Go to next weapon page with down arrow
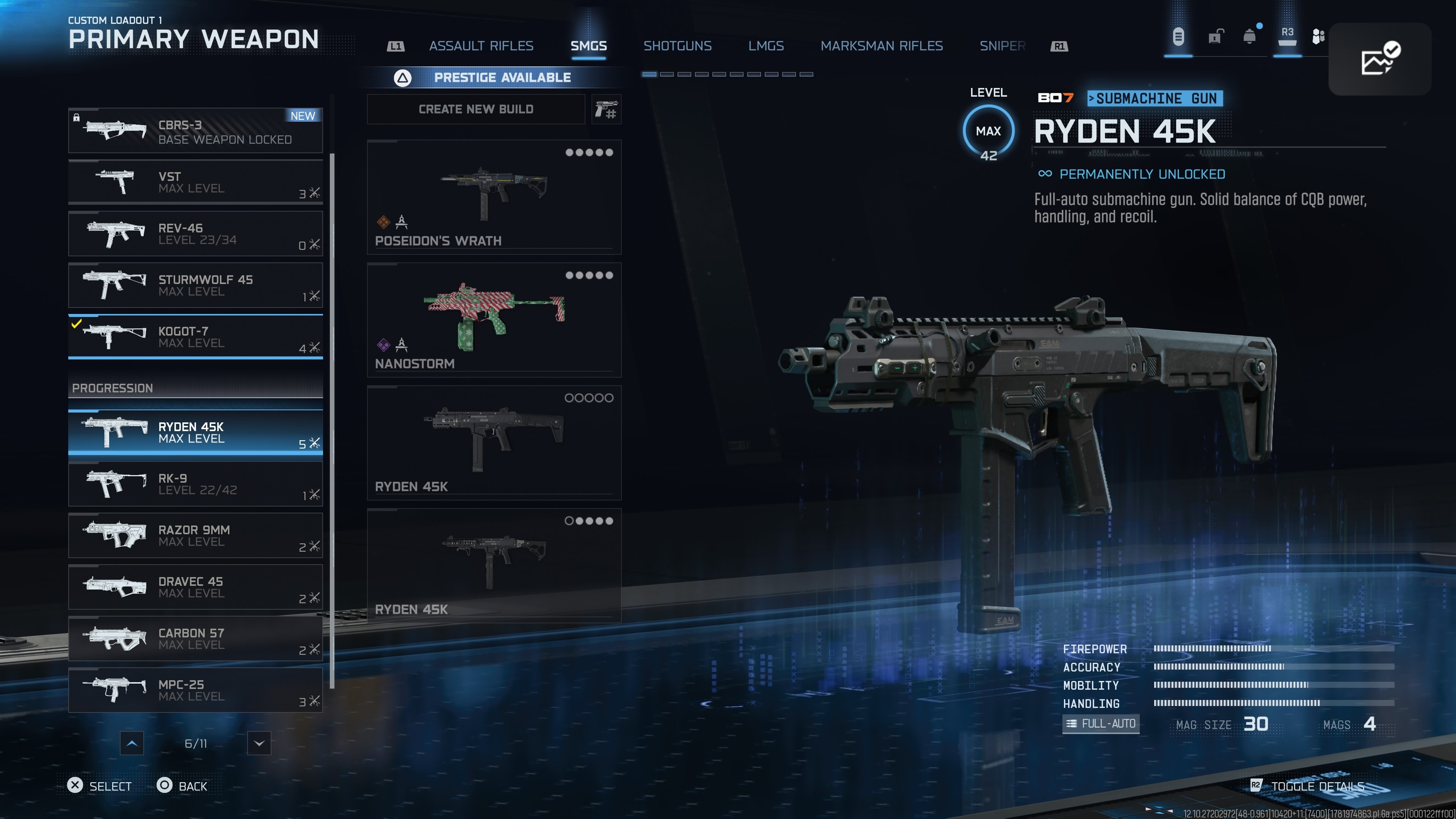This screenshot has height=819, width=1456. tap(259, 743)
